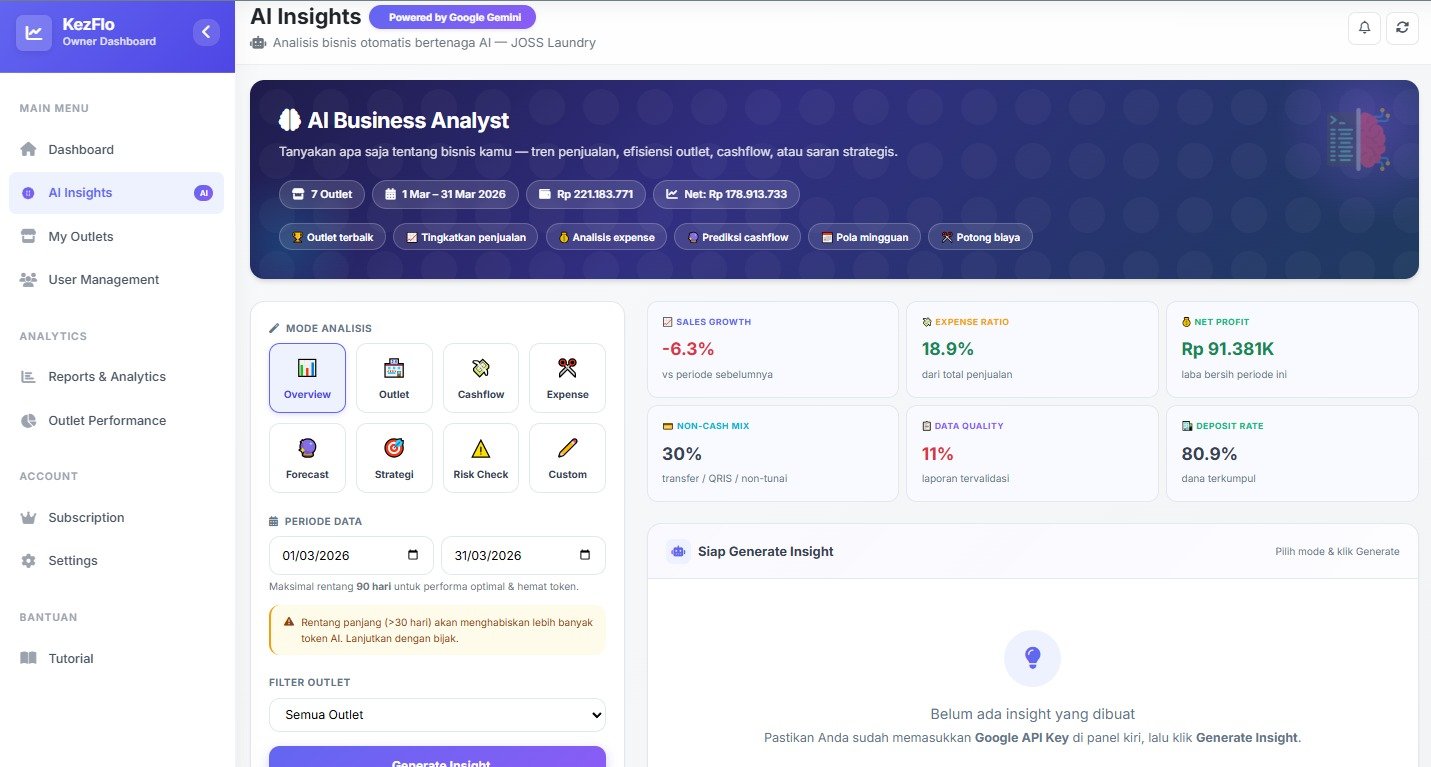The image size is (1431, 767).
Task: Select the Strategi target mode icon
Action: [394, 449]
